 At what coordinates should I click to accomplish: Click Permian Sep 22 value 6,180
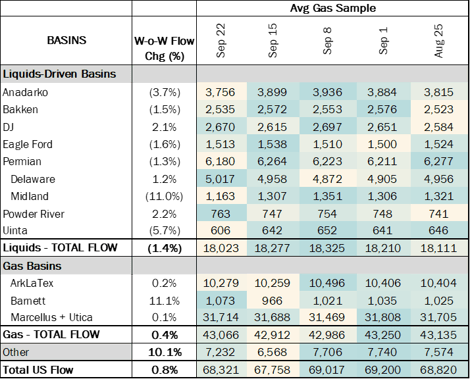[222, 162]
